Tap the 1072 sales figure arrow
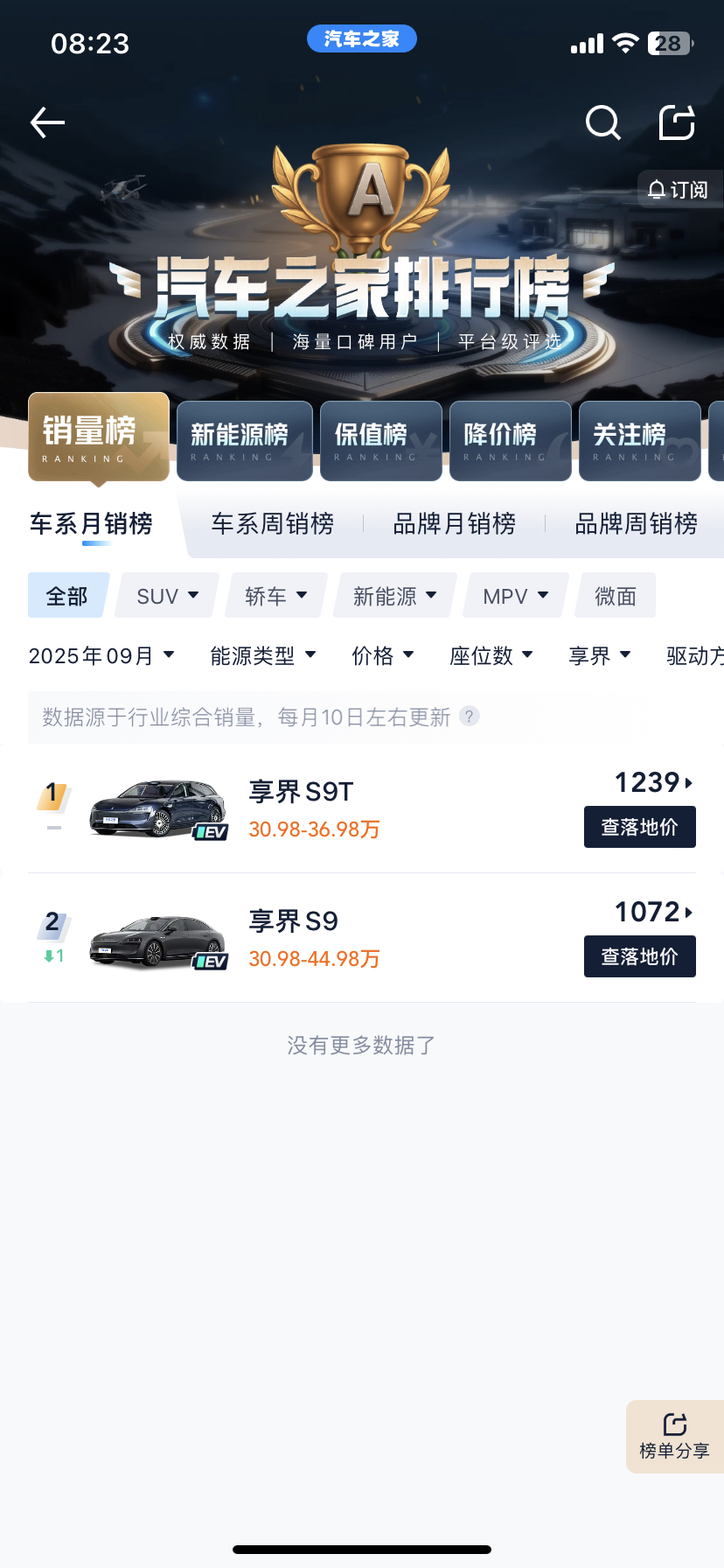 (x=654, y=912)
